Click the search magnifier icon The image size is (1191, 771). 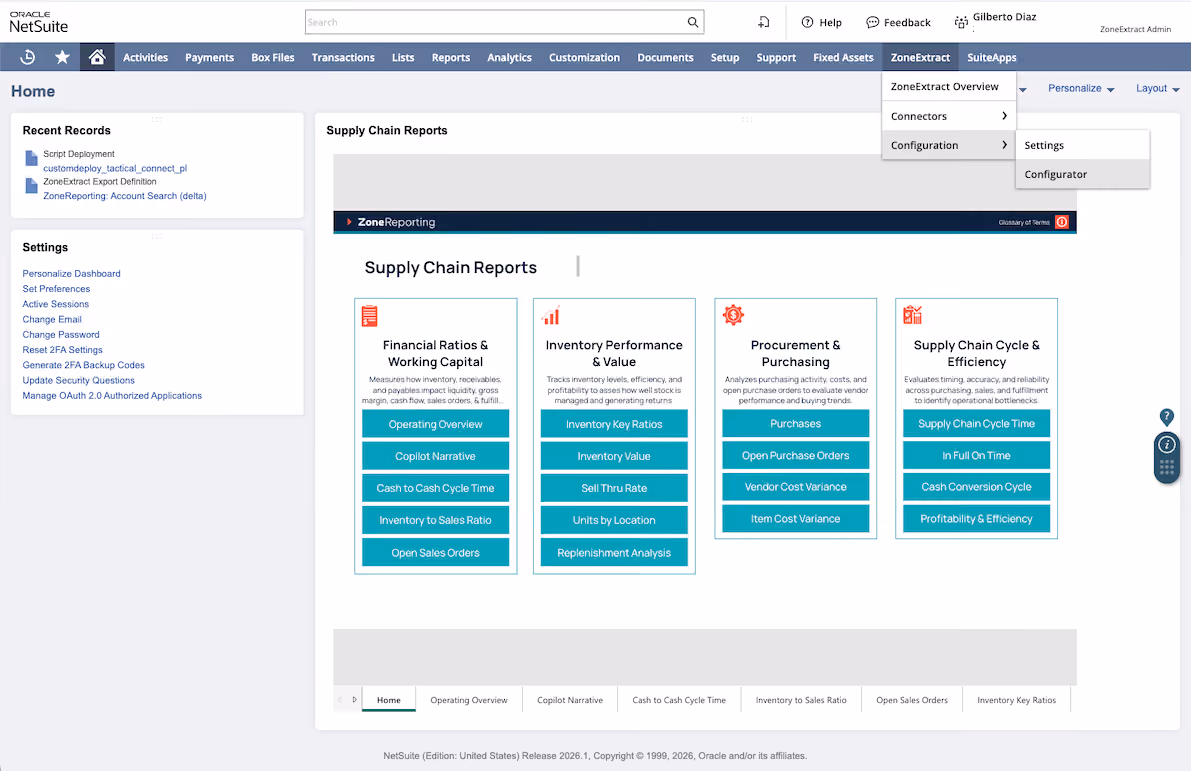pyautogui.click(x=693, y=22)
